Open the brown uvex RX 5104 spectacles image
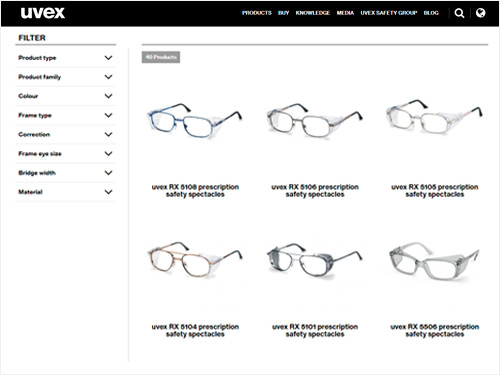 coord(195,260)
